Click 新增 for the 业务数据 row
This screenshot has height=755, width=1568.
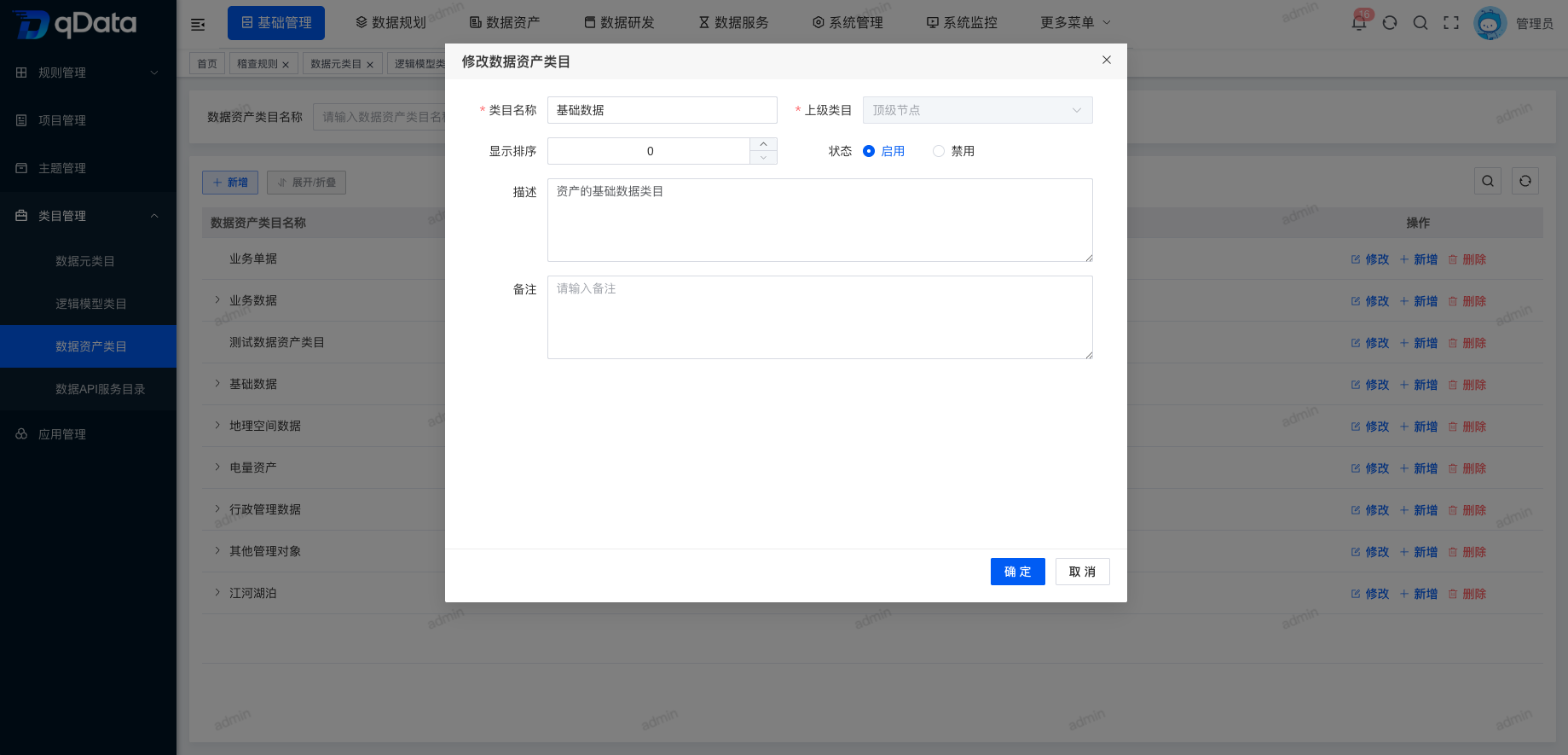(1419, 301)
